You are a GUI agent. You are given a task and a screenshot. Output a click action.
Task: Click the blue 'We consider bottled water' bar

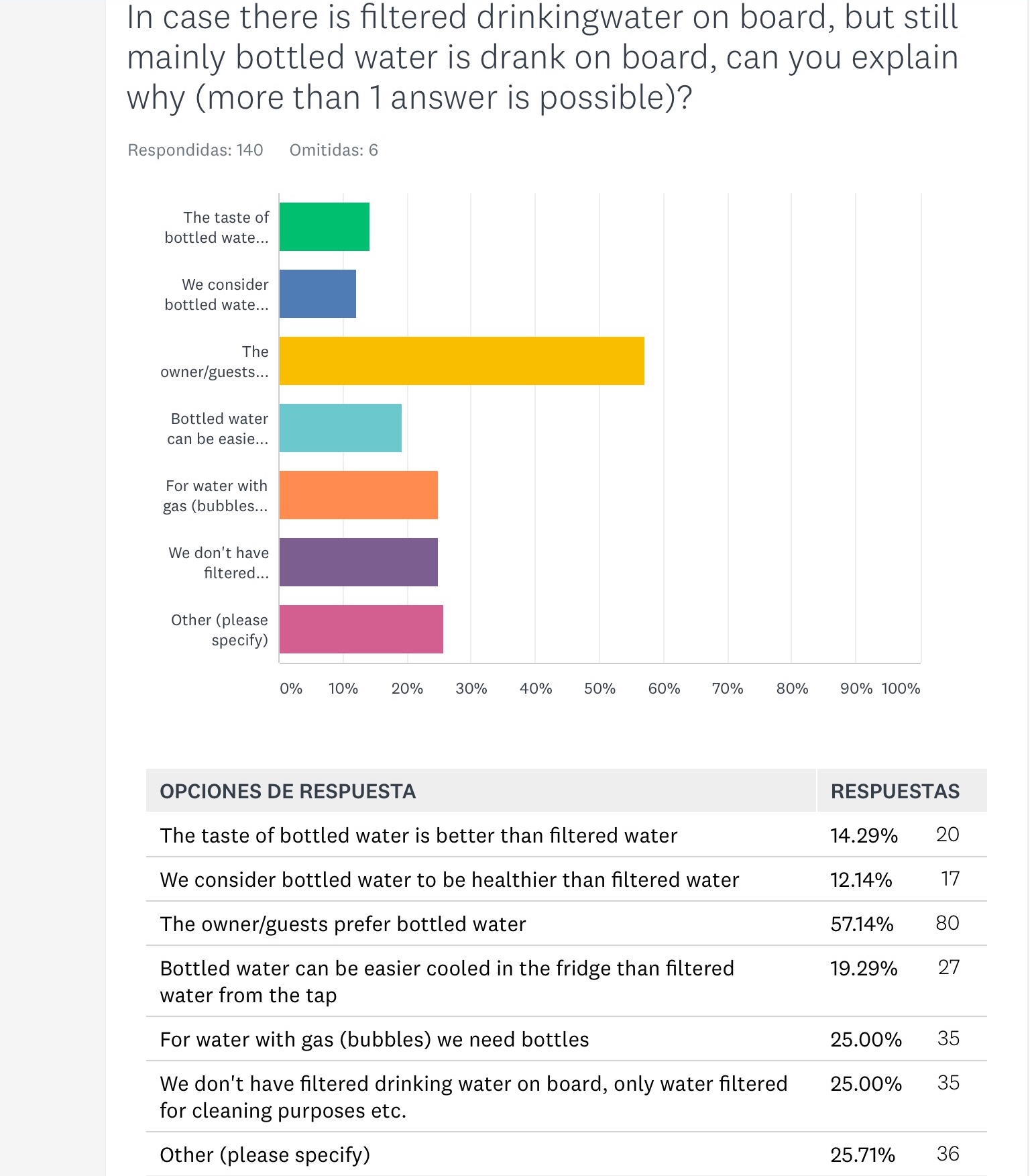point(317,294)
